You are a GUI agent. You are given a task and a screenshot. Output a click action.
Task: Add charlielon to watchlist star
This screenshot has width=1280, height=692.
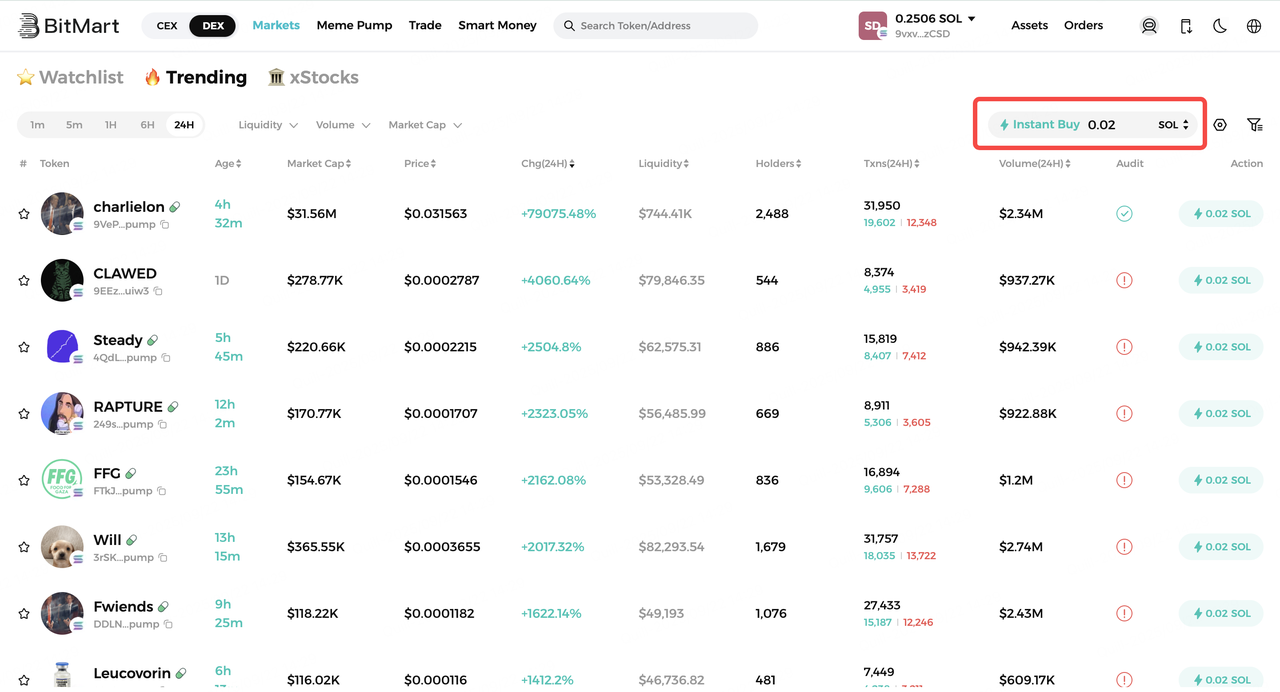pyautogui.click(x=24, y=214)
